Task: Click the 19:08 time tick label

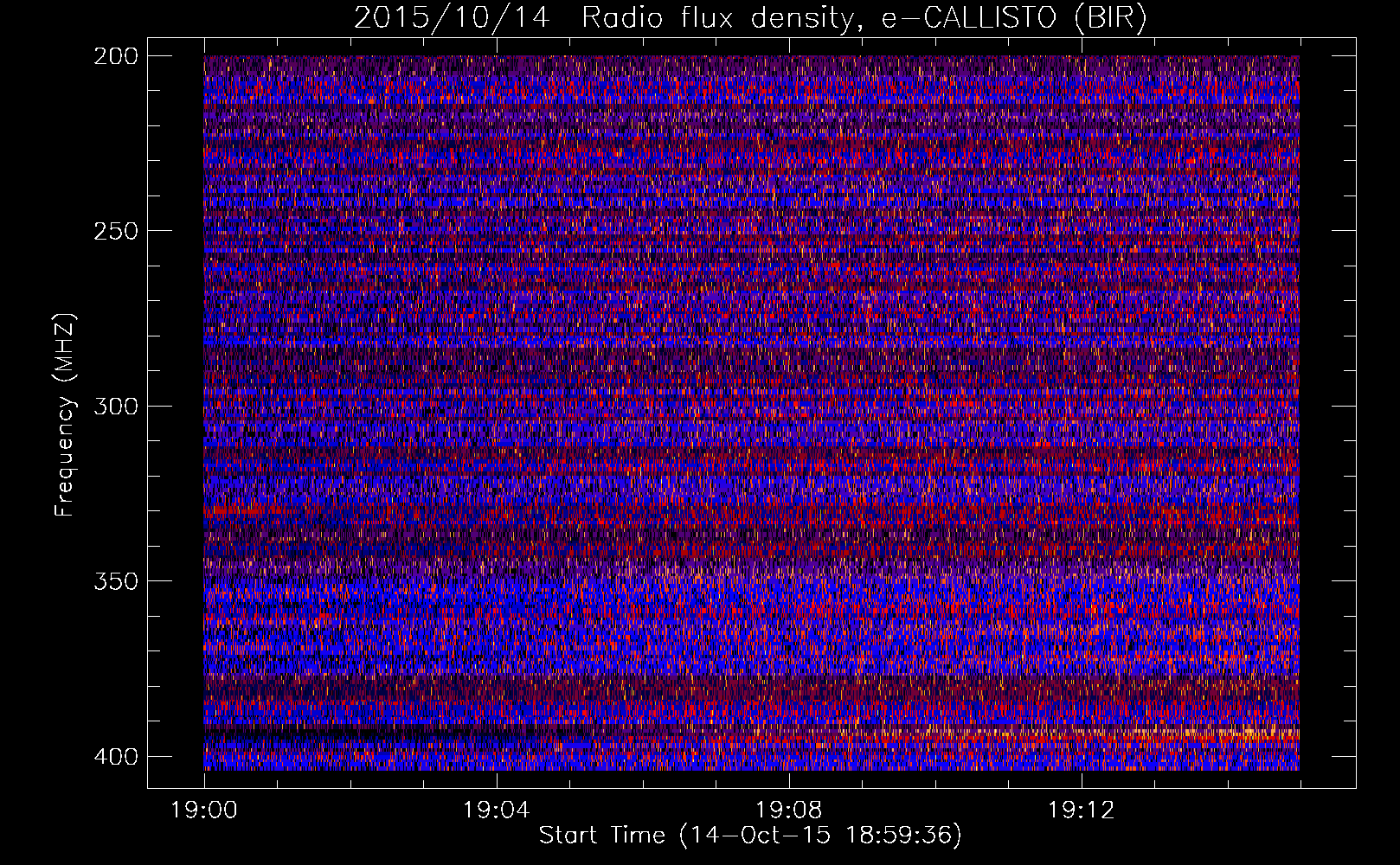Action: (789, 811)
